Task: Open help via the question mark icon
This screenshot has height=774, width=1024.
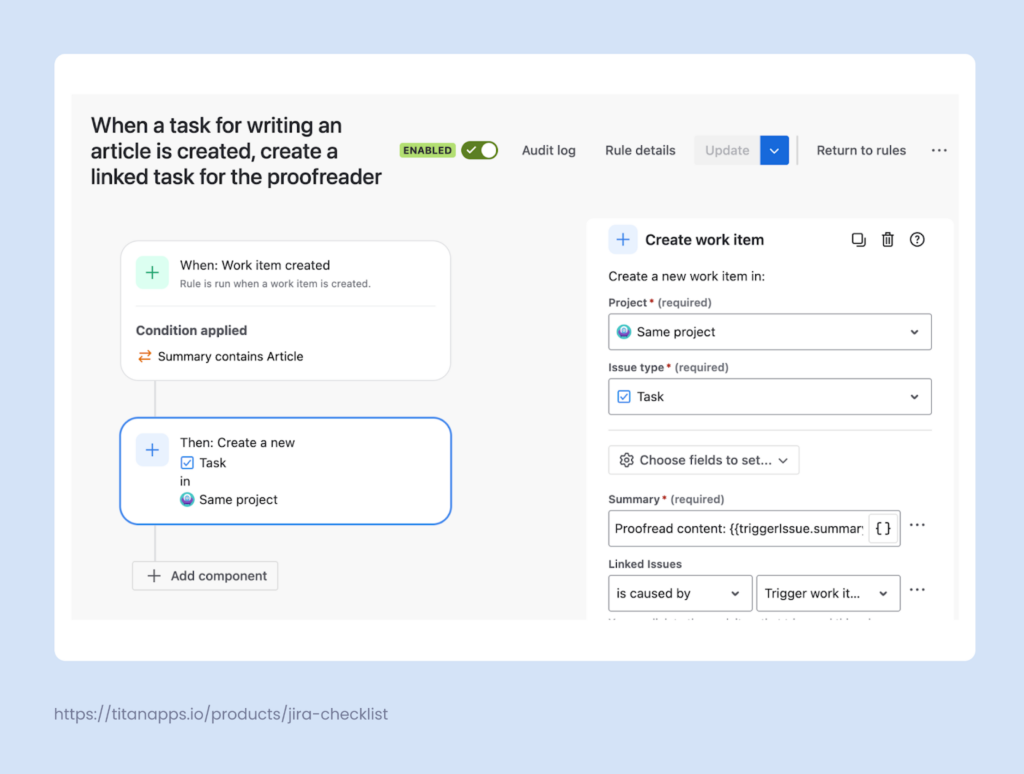Action: pos(916,240)
